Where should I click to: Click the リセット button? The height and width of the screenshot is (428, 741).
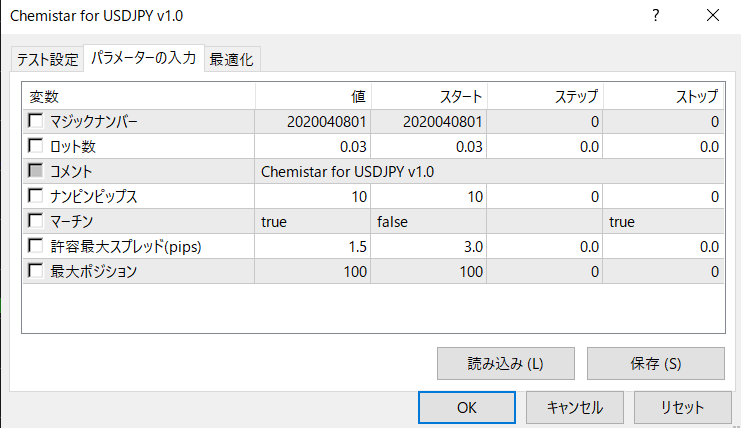[682, 407]
